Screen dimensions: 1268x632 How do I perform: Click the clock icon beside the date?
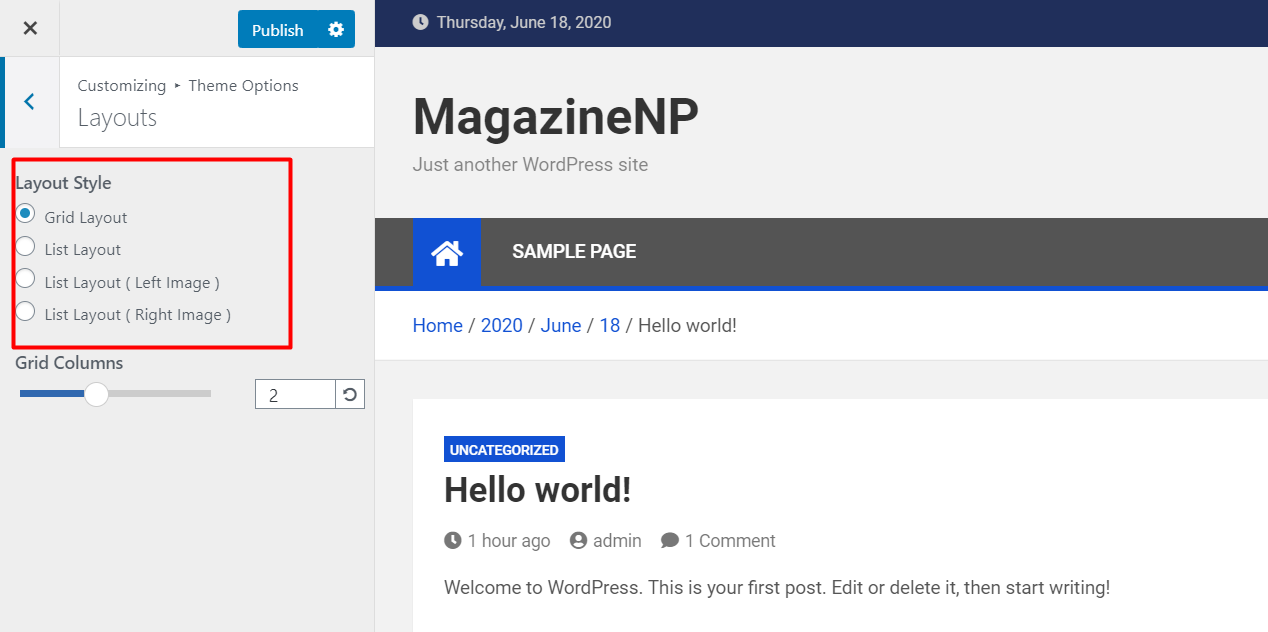click(420, 22)
